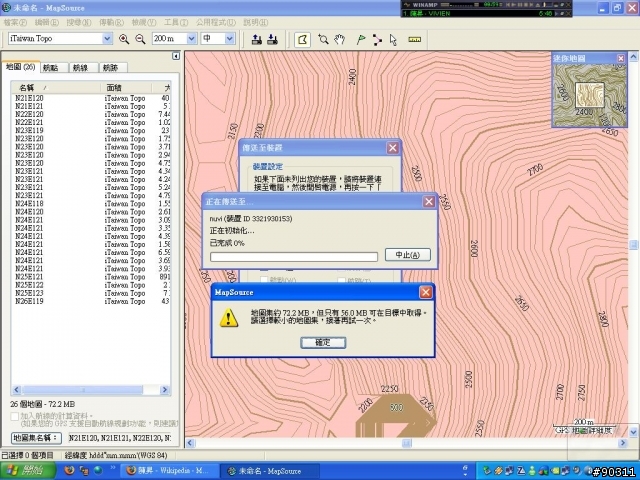The image size is (640, 480).
Task: Open the 檢視 (View) menu
Action: (144, 22)
